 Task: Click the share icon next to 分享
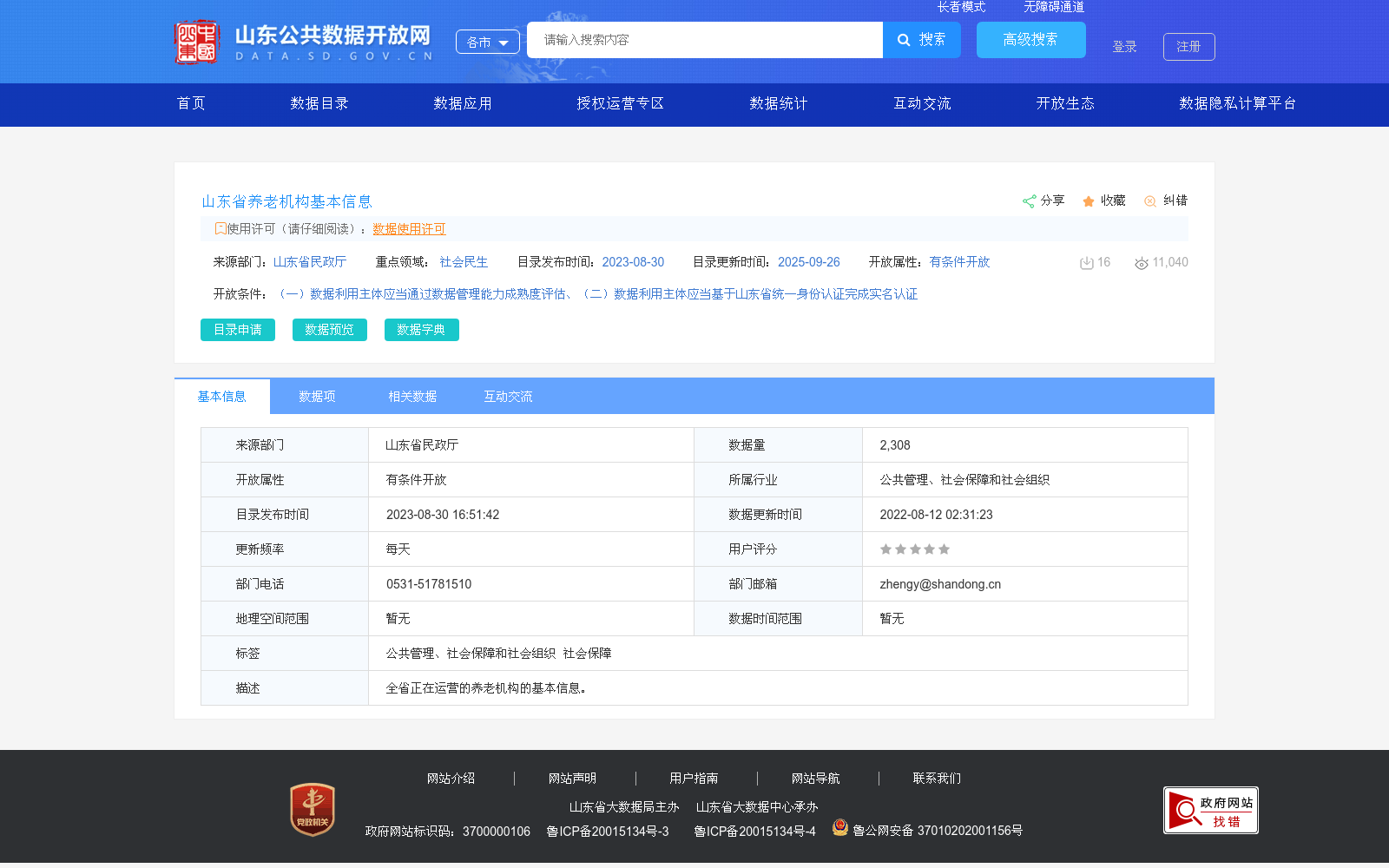[x=1029, y=201]
